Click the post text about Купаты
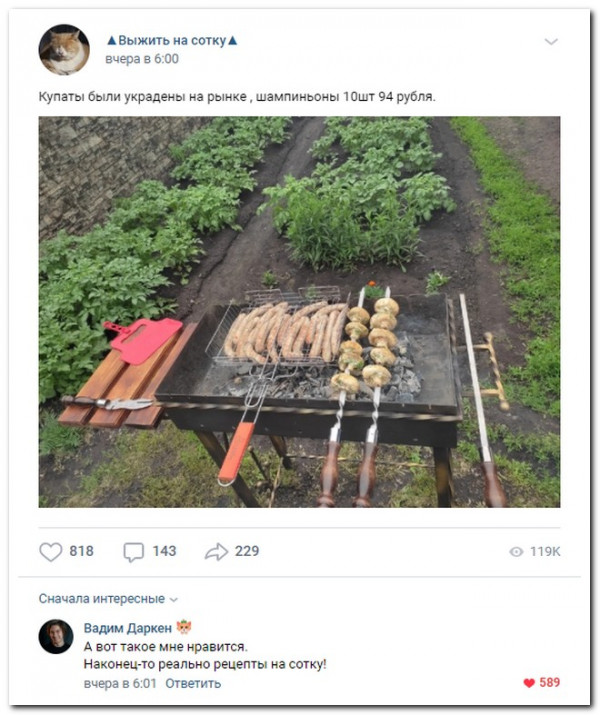Viewport: 600px width, 715px height. 237,97
